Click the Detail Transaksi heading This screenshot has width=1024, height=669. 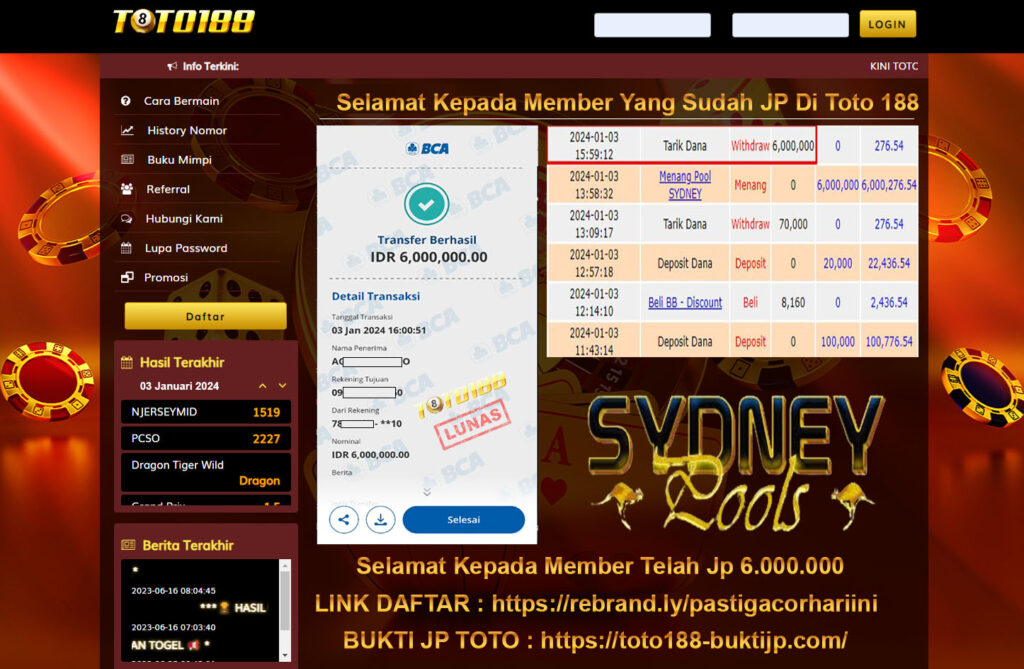click(x=376, y=296)
